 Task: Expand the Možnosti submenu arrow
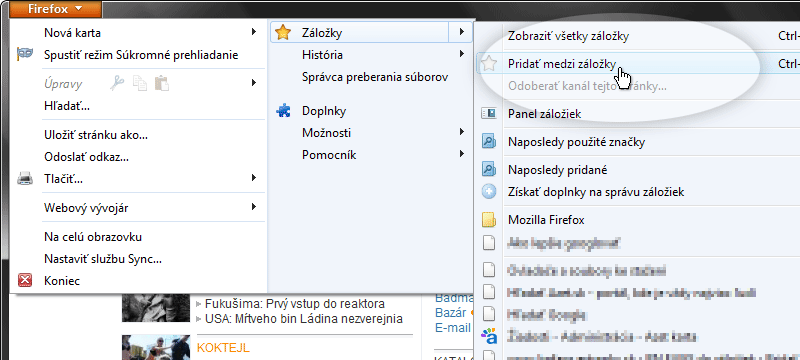(x=461, y=132)
